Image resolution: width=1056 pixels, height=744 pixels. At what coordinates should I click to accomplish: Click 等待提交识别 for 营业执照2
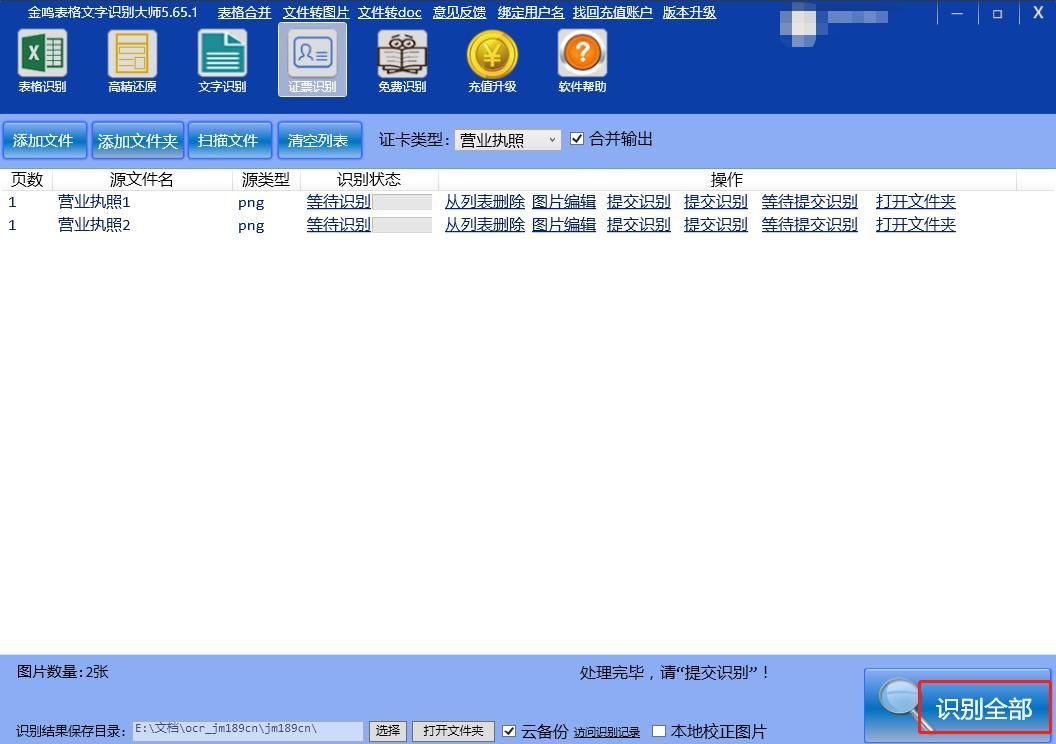pyautogui.click(x=810, y=224)
